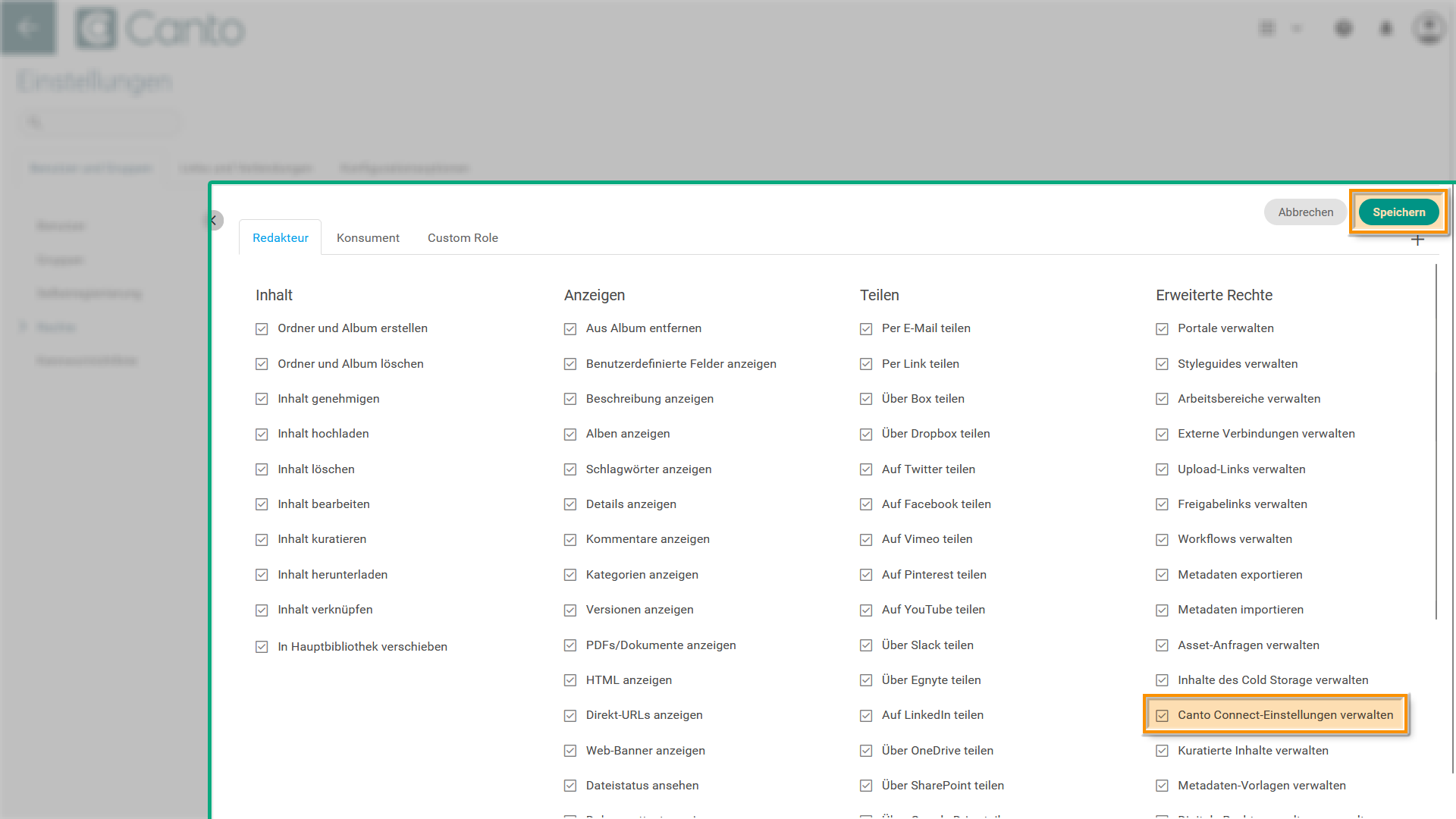This screenshot has width=1456, height=819.
Task: Toggle Metadaten-Vorlagen verwalten checkbox
Action: point(1162,786)
